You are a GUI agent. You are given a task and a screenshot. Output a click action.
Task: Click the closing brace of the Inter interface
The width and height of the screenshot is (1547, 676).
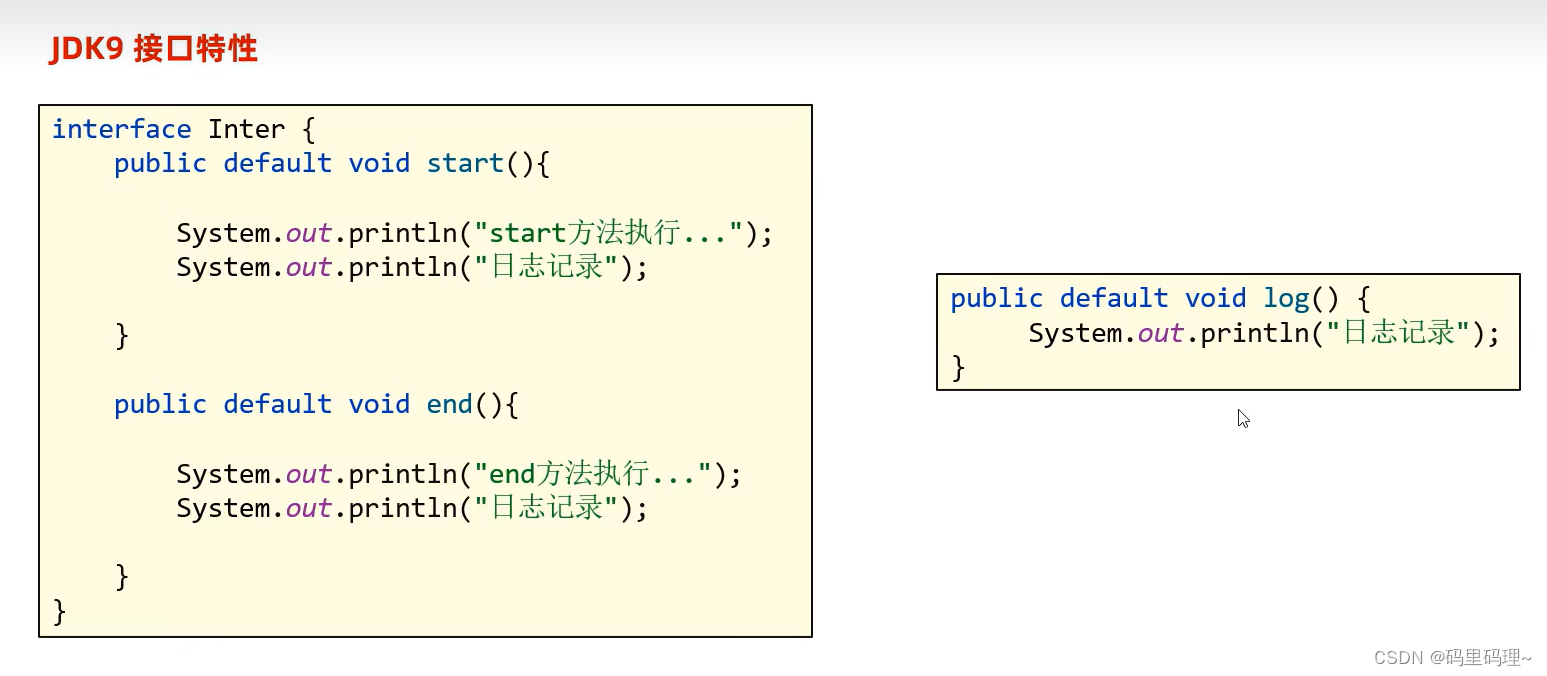(x=57, y=610)
